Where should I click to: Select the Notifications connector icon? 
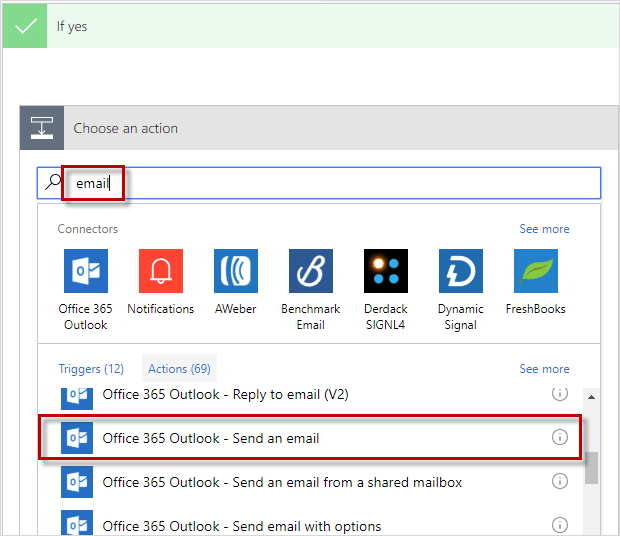[x=161, y=271]
